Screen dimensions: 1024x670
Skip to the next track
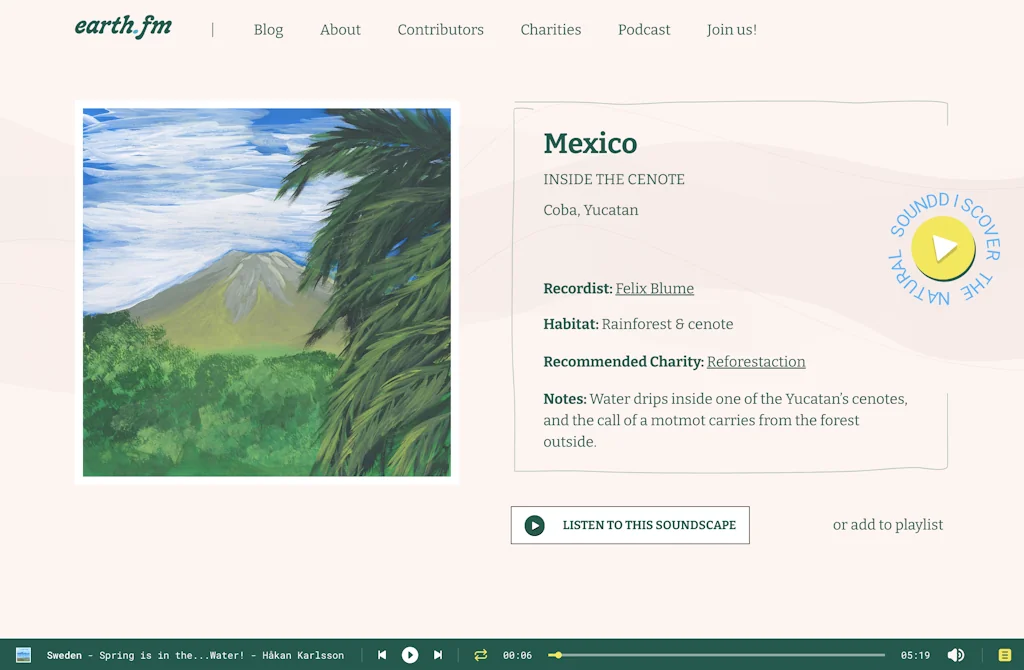tap(438, 655)
